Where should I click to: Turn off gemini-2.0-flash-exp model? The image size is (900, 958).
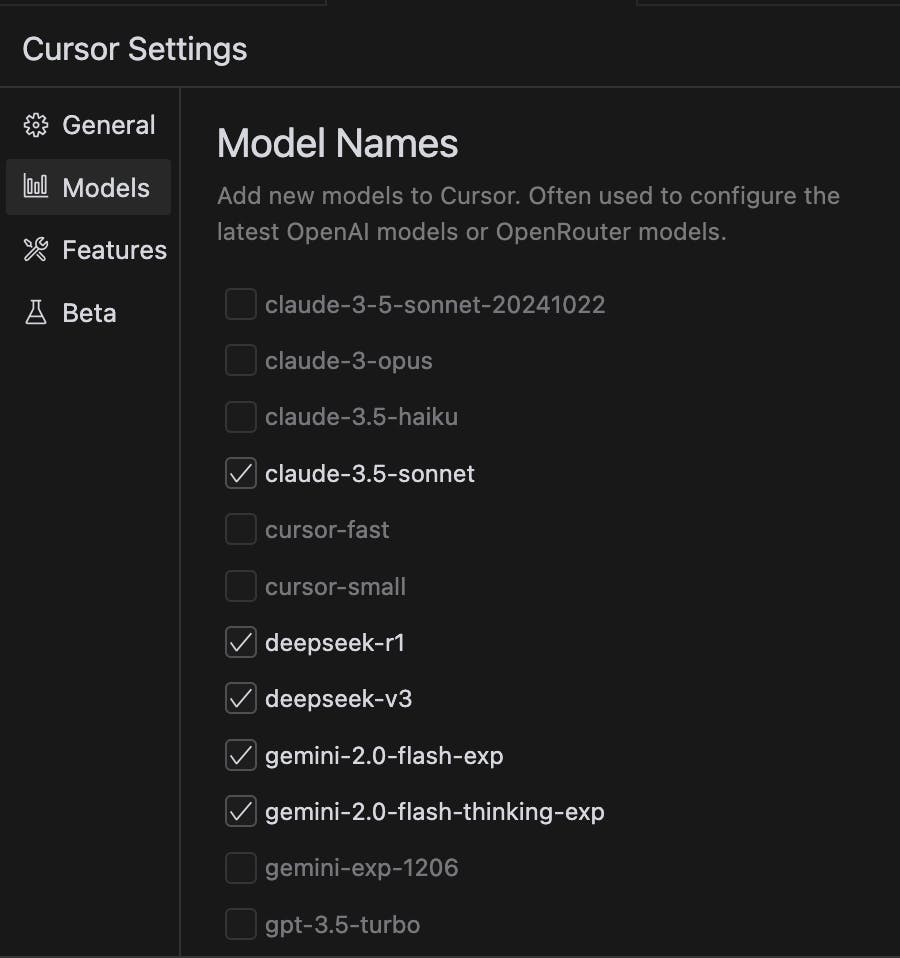pyautogui.click(x=240, y=756)
